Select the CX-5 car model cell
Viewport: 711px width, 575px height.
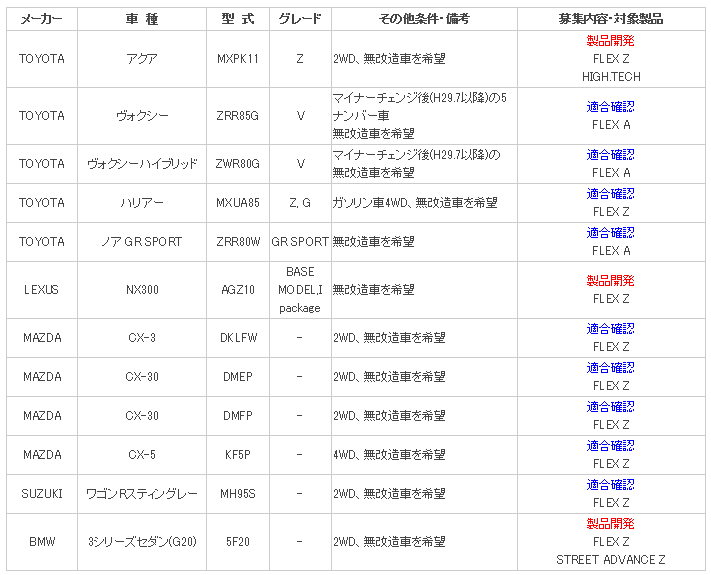(142, 455)
